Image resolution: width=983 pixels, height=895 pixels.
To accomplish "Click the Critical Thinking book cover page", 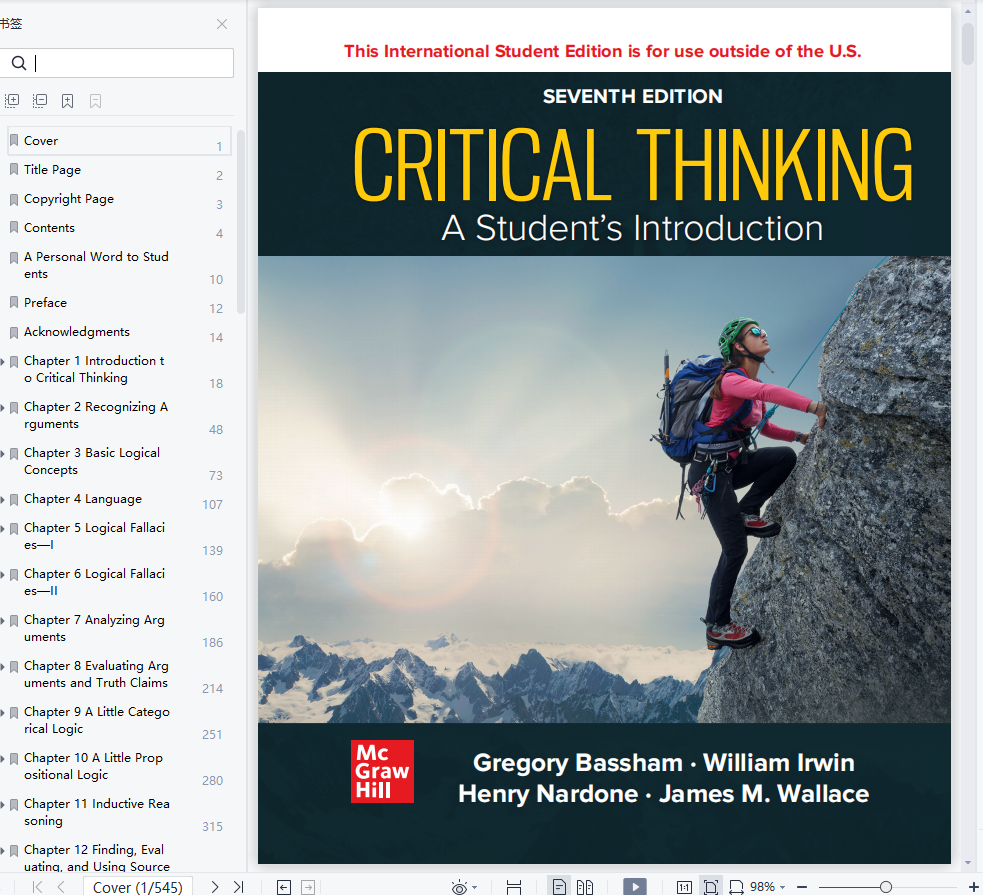I will click(604, 436).
